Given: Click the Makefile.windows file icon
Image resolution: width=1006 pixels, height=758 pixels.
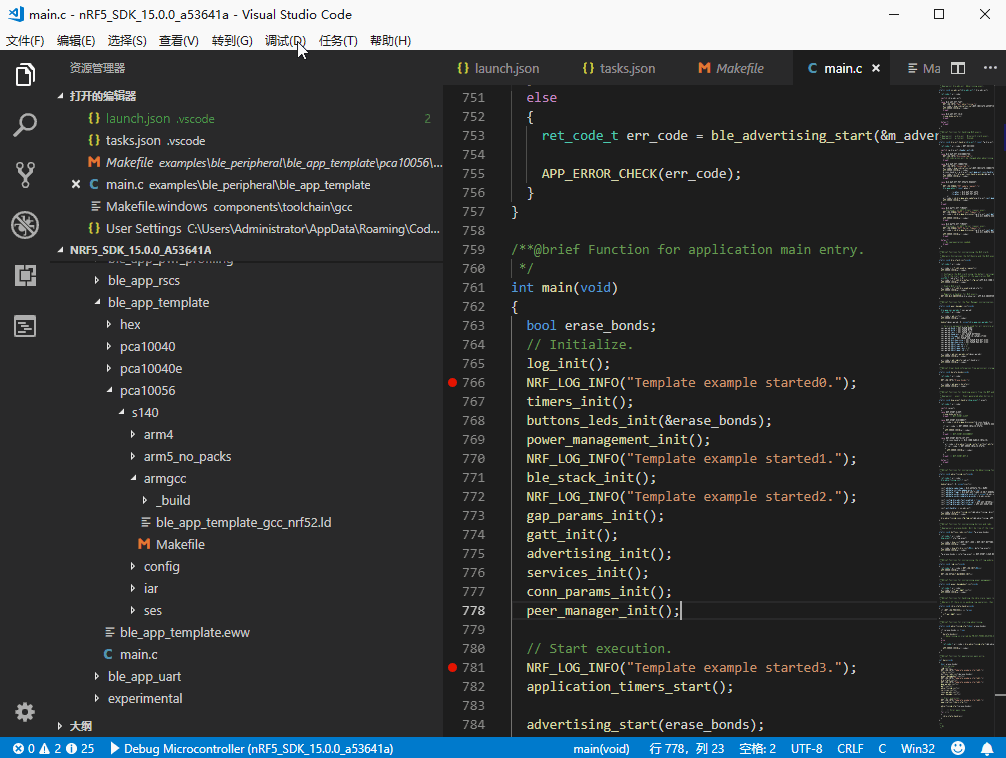Looking at the screenshot, I should tap(96, 206).
